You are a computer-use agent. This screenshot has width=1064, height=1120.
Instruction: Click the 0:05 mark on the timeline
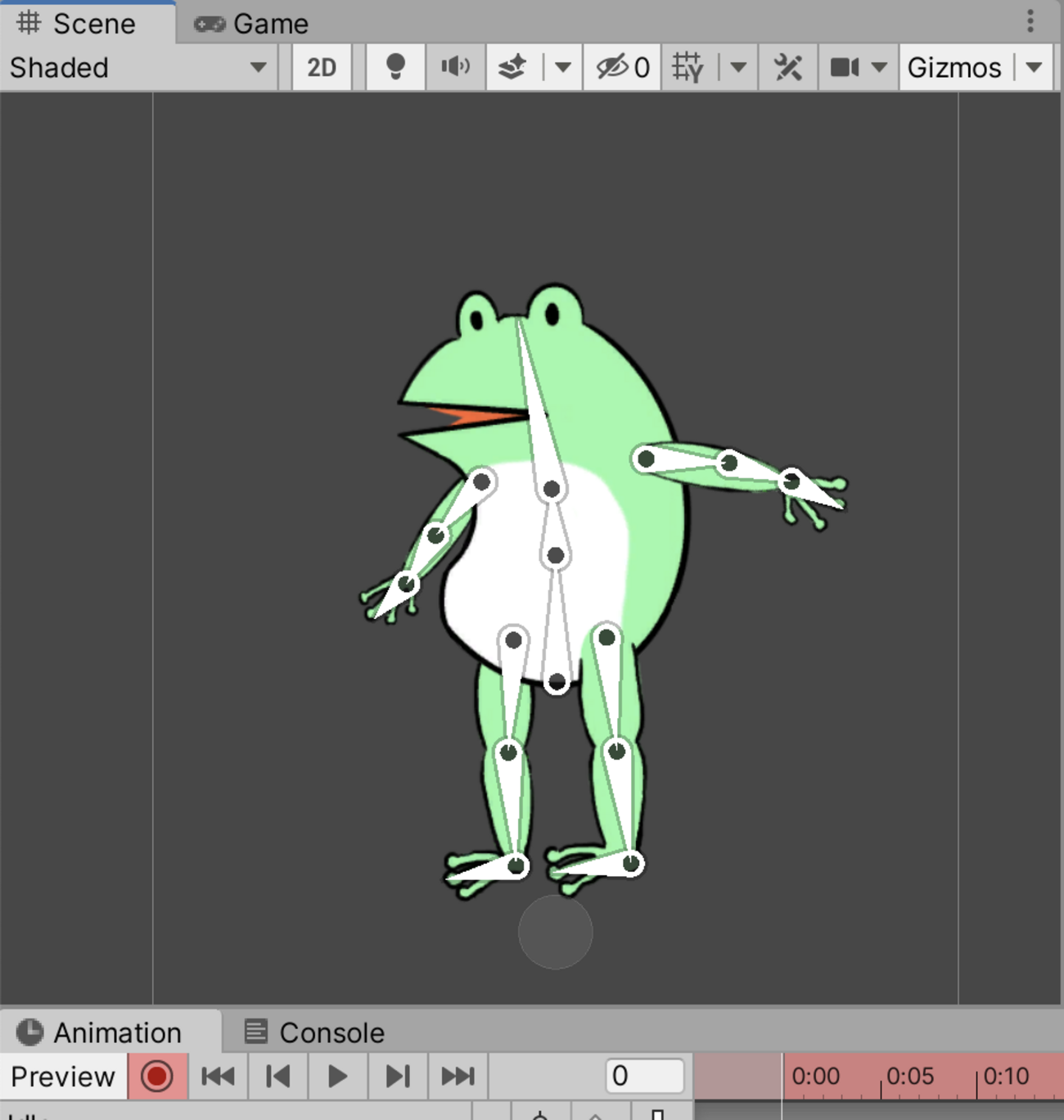coord(908,1076)
